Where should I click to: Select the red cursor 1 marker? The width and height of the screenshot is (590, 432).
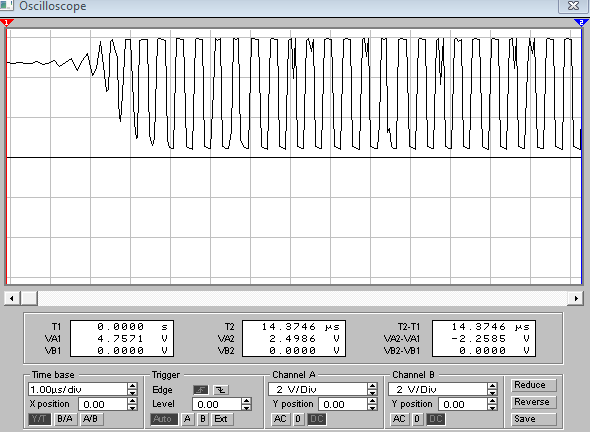pos(6,23)
